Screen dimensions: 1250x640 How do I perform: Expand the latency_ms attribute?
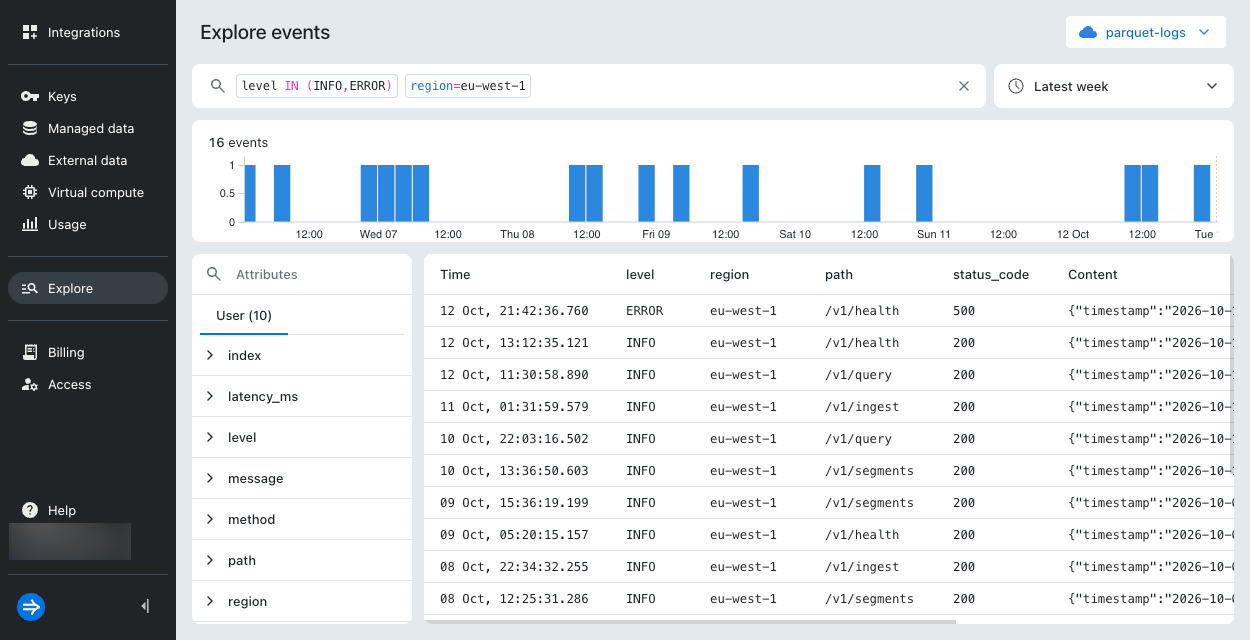(x=210, y=396)
